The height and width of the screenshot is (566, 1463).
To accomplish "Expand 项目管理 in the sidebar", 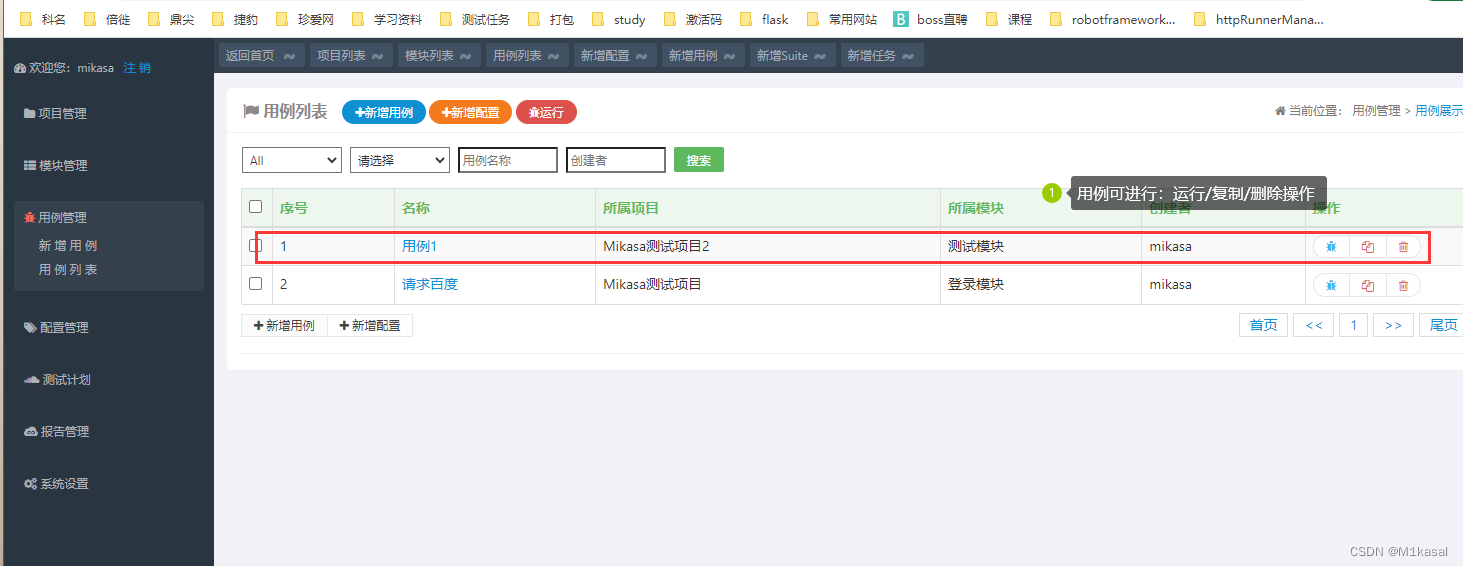I will coord(56,114).
